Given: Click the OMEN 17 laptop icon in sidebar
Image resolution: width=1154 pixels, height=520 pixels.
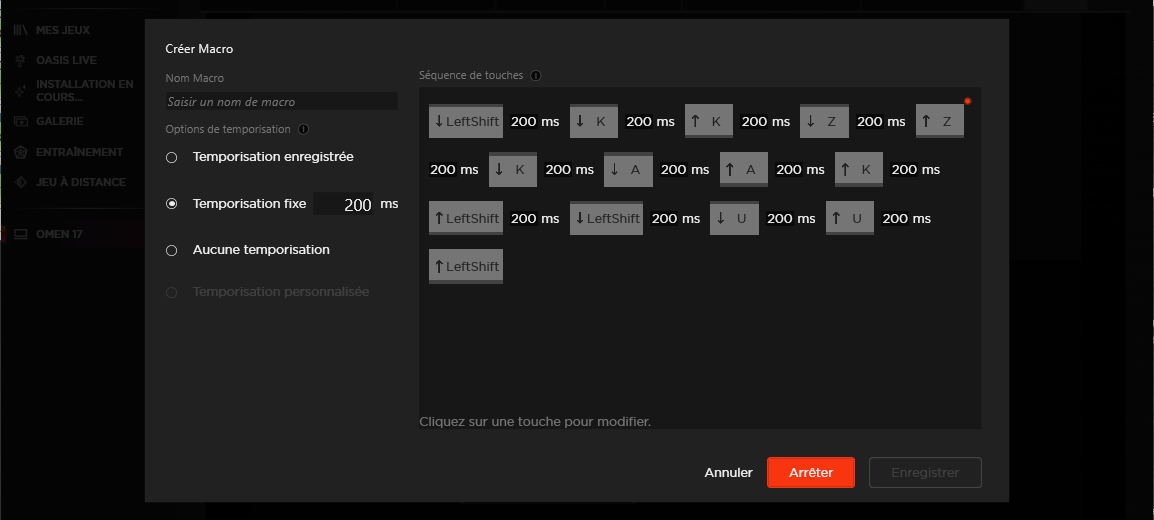Looking at the screenshot, I should click(x=21, y=235).
